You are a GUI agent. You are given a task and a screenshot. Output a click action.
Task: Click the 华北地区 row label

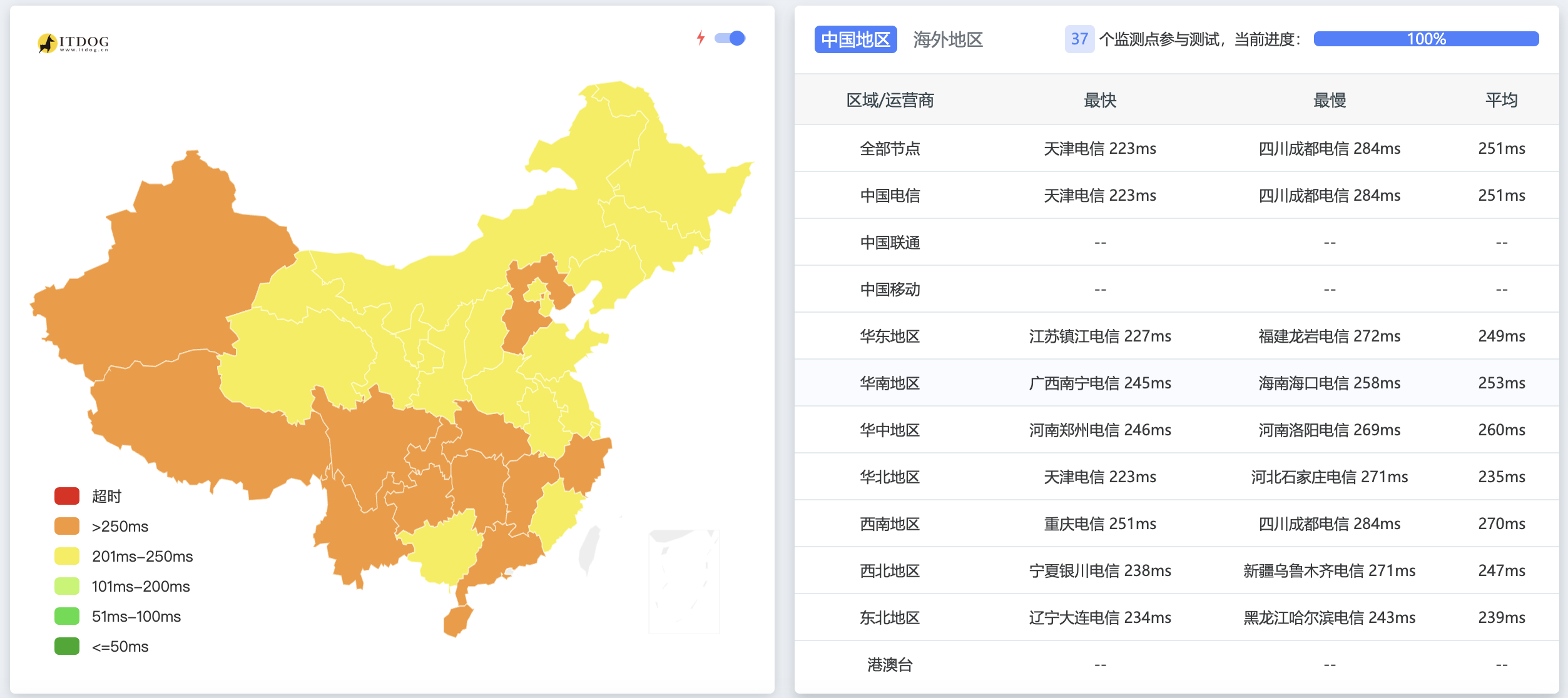pyautogui.click(x=890, y=477)
